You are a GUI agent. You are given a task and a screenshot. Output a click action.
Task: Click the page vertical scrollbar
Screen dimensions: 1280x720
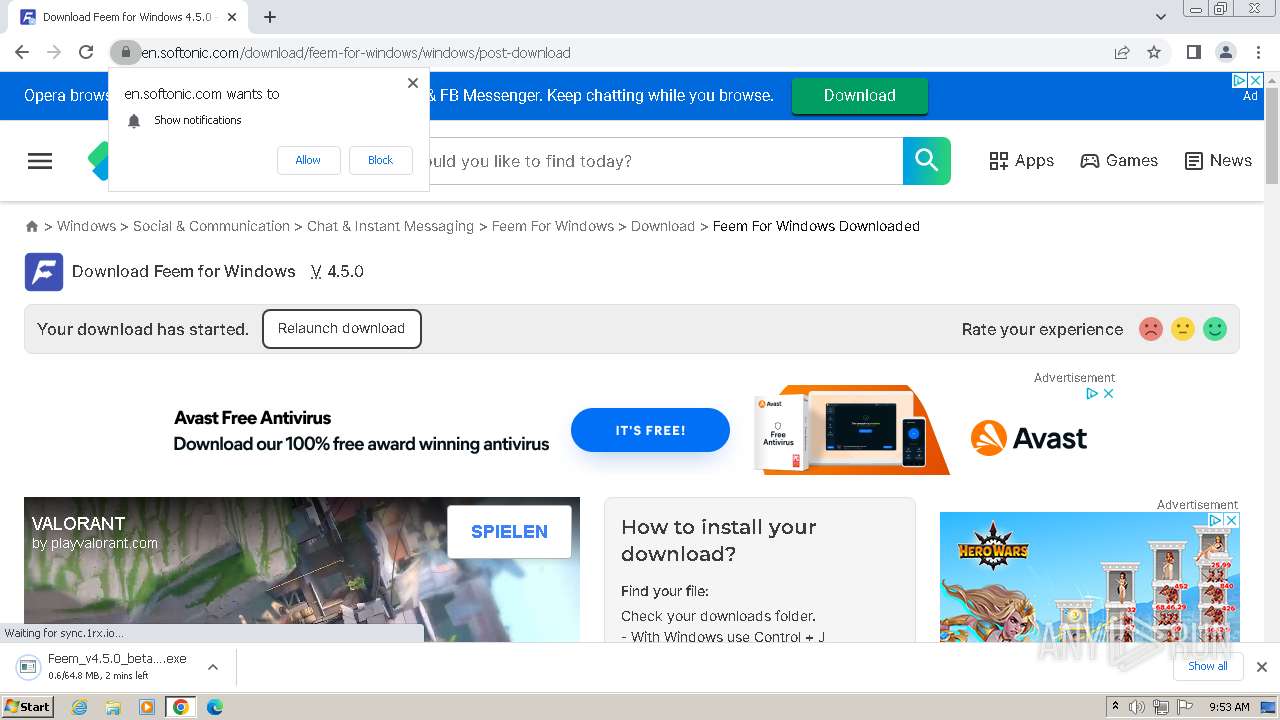click(x=1272, y=134)
